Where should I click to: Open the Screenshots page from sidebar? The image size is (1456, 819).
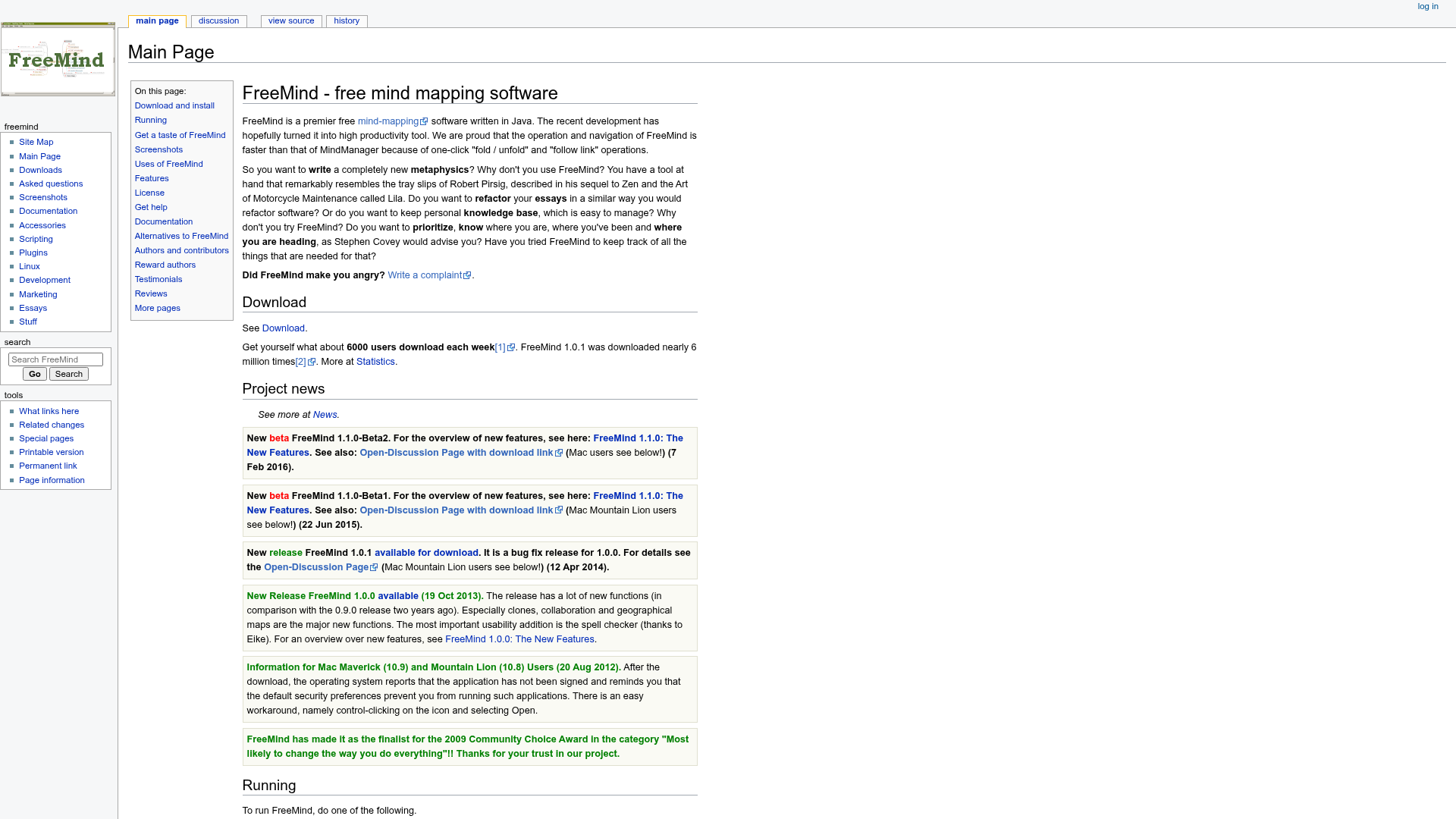coord(42,197)
